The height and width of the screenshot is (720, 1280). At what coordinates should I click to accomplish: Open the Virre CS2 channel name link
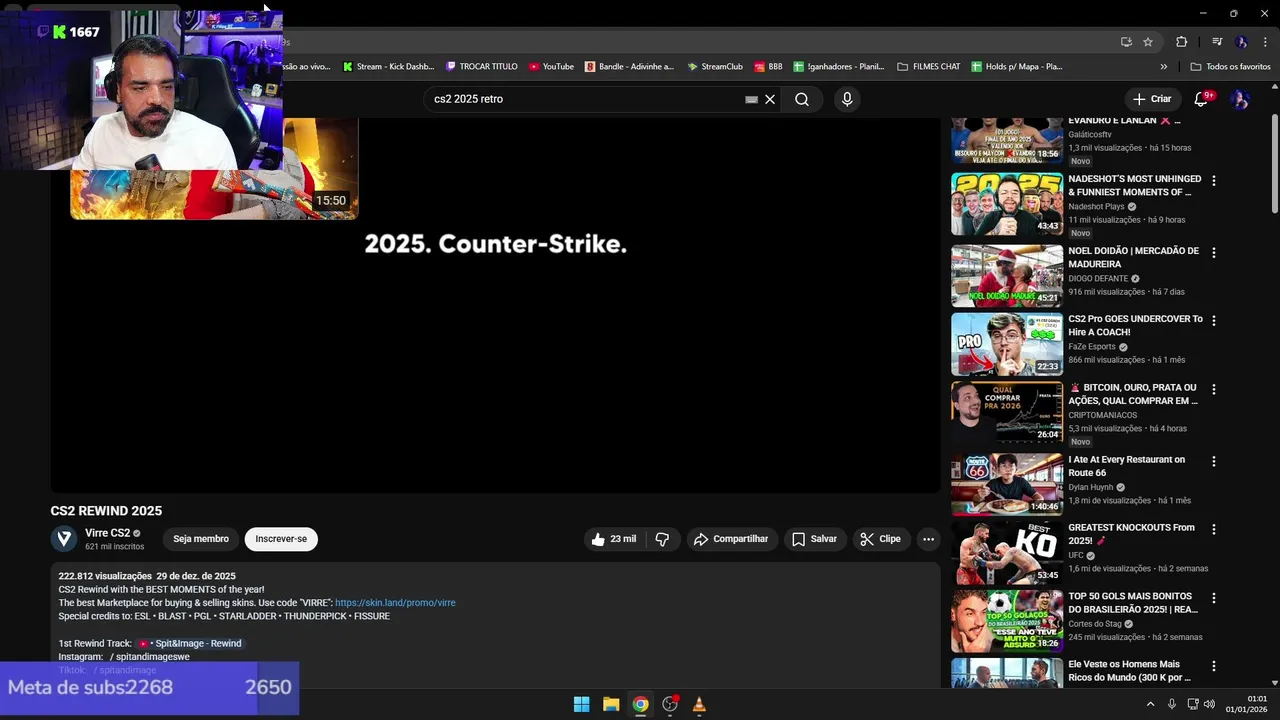click(x=107, y=533)
